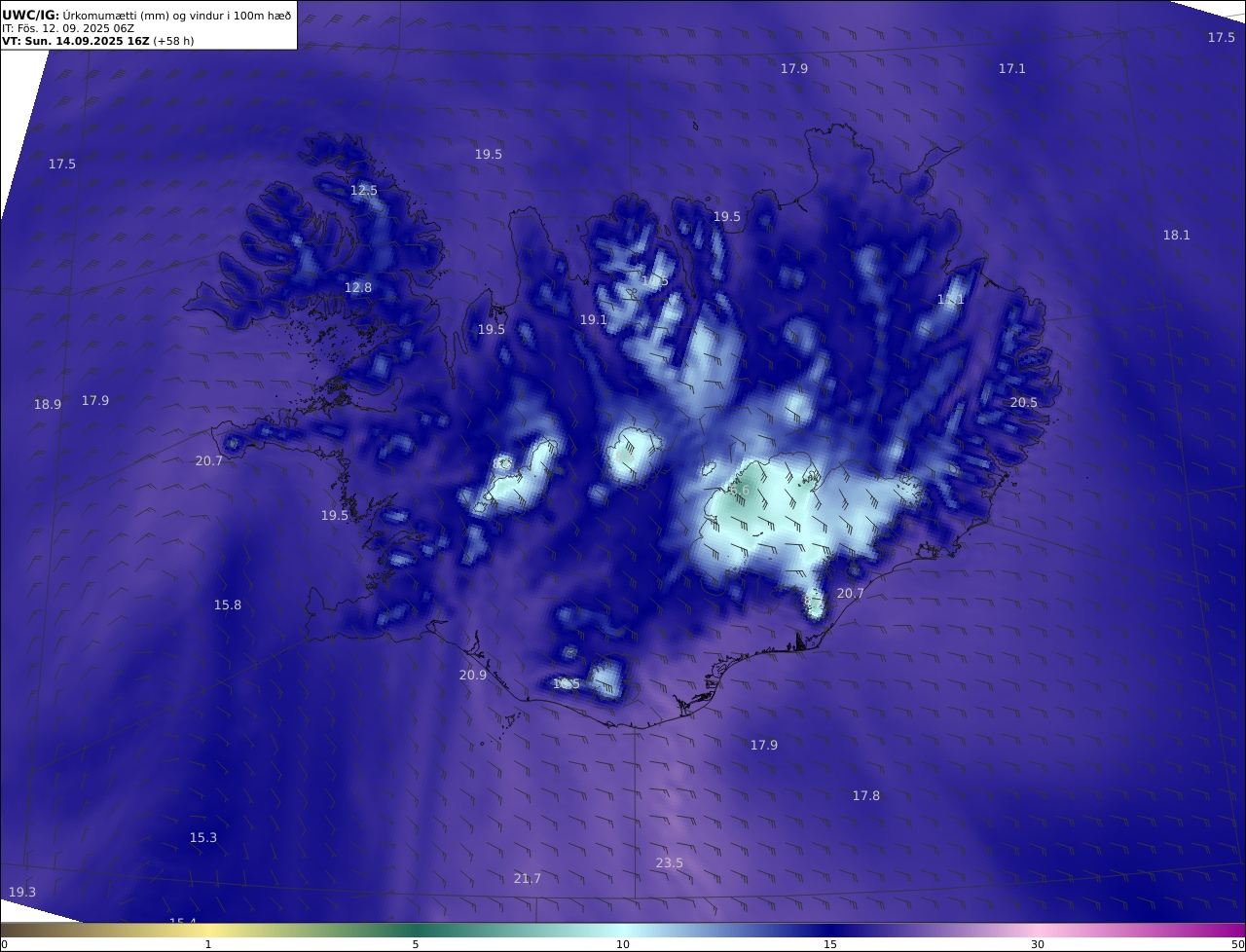The height and width of the screenshot is (952, 1246).
Task: Click the VT: Sun. 14.09.2025 16Z line
Action: coord(99,42)
